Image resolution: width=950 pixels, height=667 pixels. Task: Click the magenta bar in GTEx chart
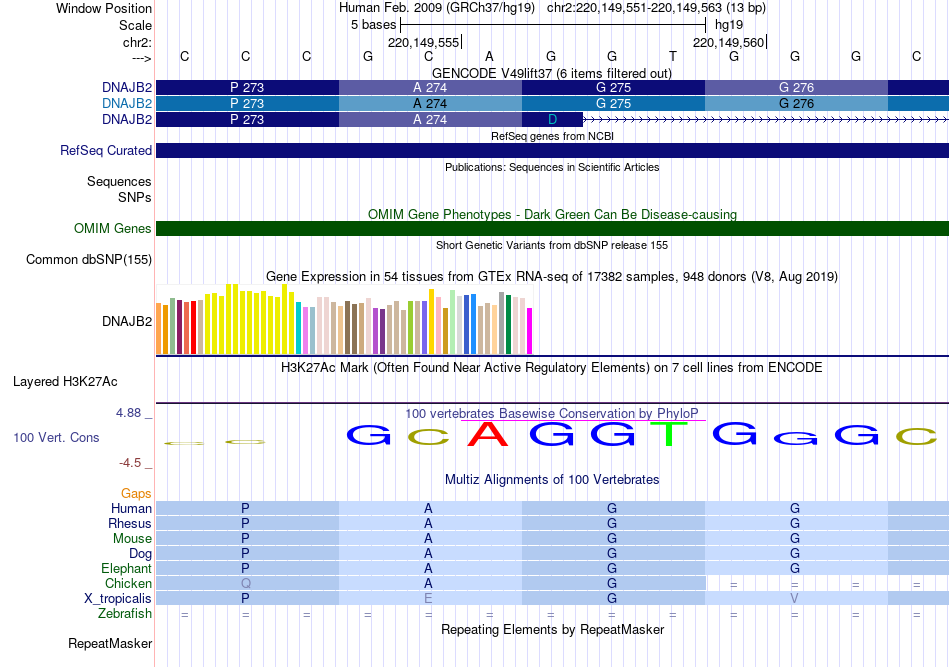[530, 331]
